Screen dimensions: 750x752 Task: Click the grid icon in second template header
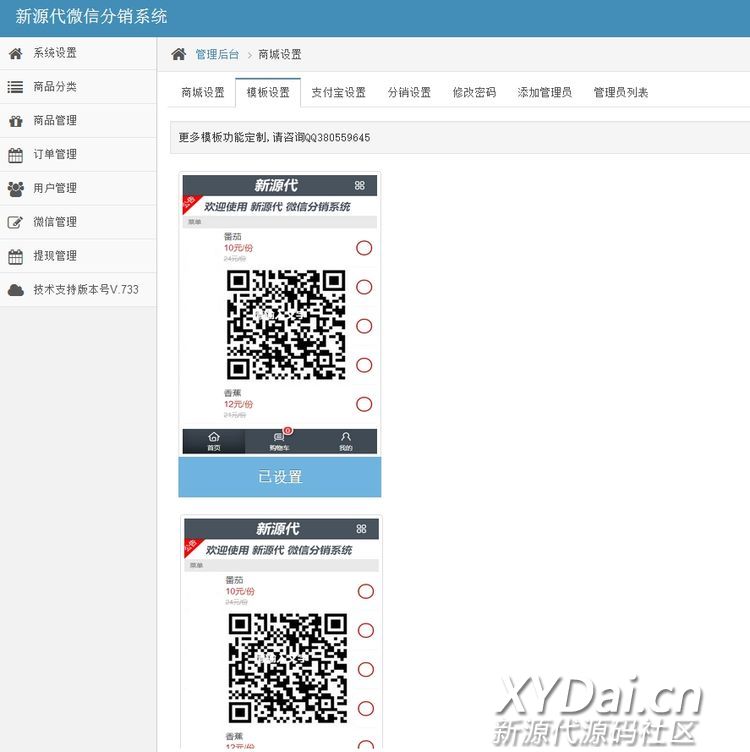pos(361,529)
